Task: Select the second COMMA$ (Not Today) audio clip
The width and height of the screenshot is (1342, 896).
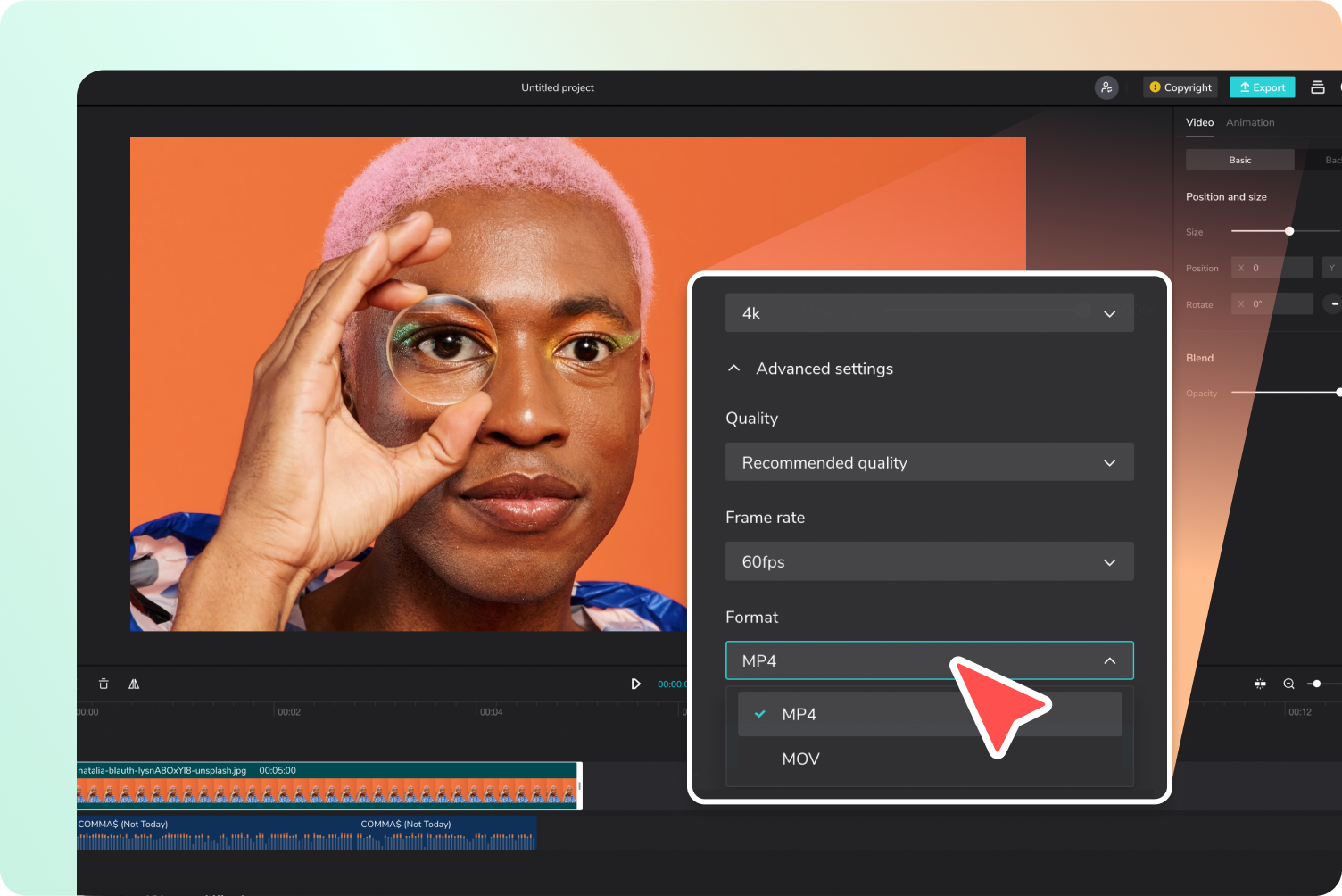Action: pos(447,833)
